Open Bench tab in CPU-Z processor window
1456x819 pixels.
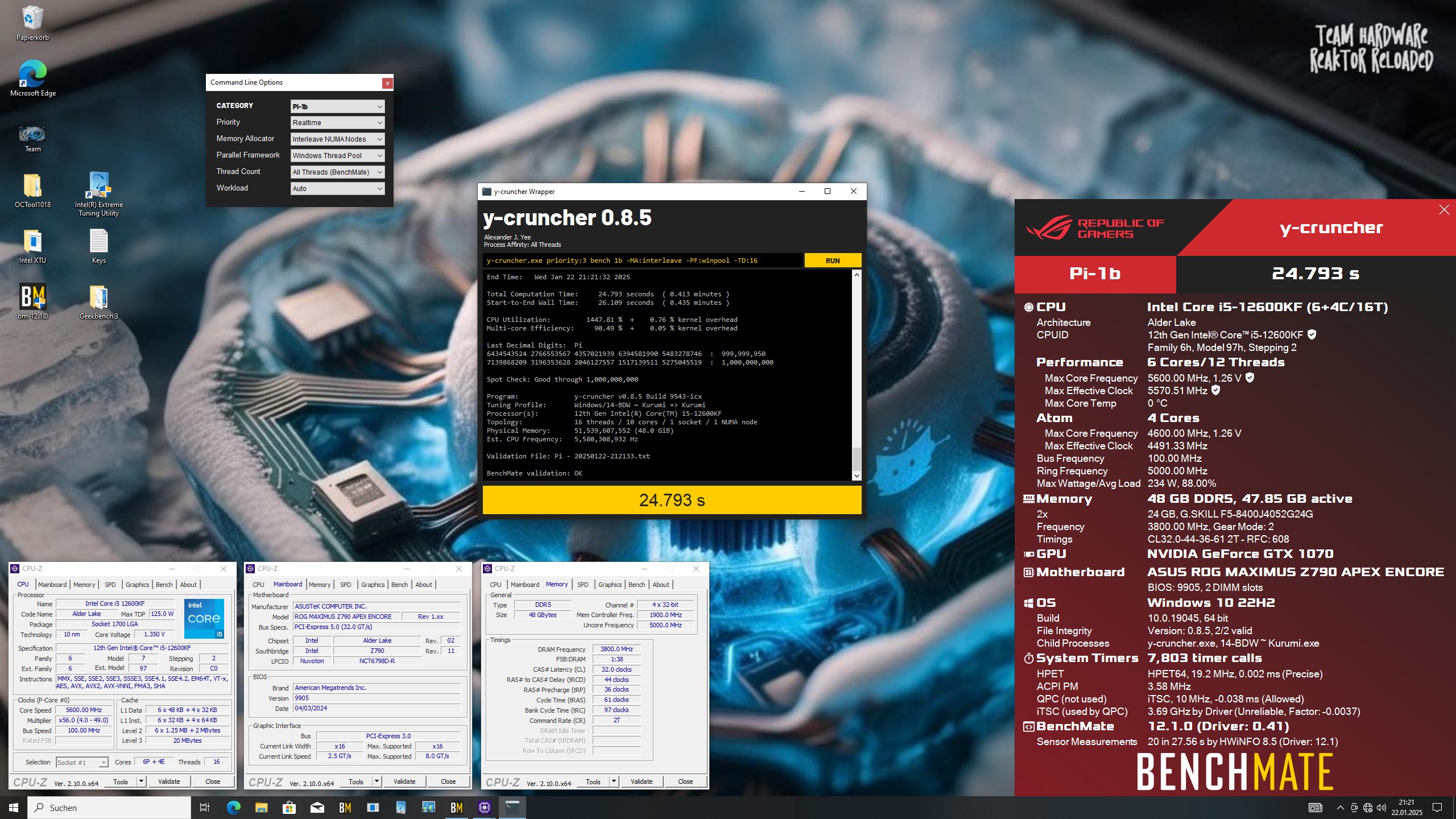(x=164, y=585)
